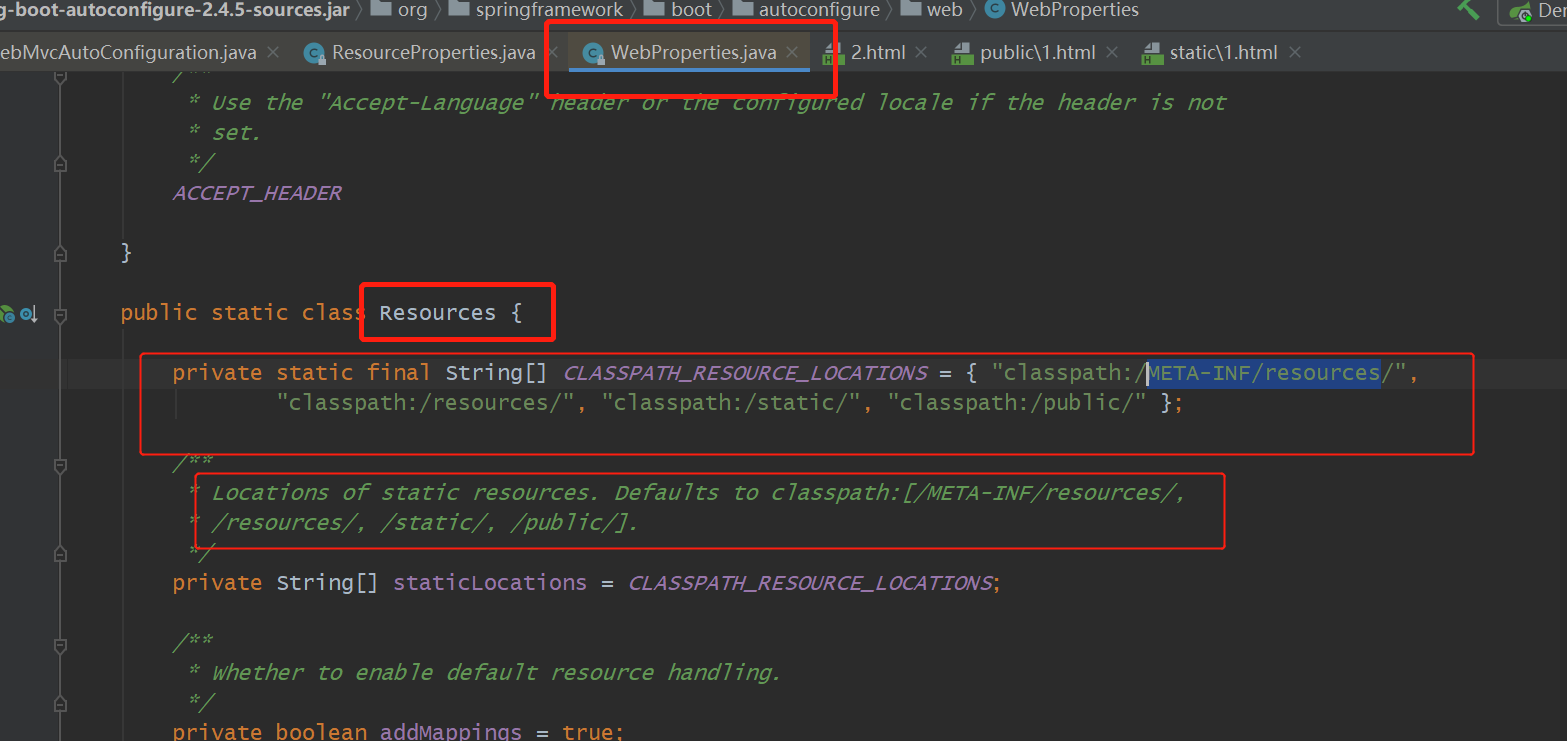Click the highlighted META-INF/resources text
Image resolution: width=1567 pixels, height=741 pixels.
click(1263, 373)
